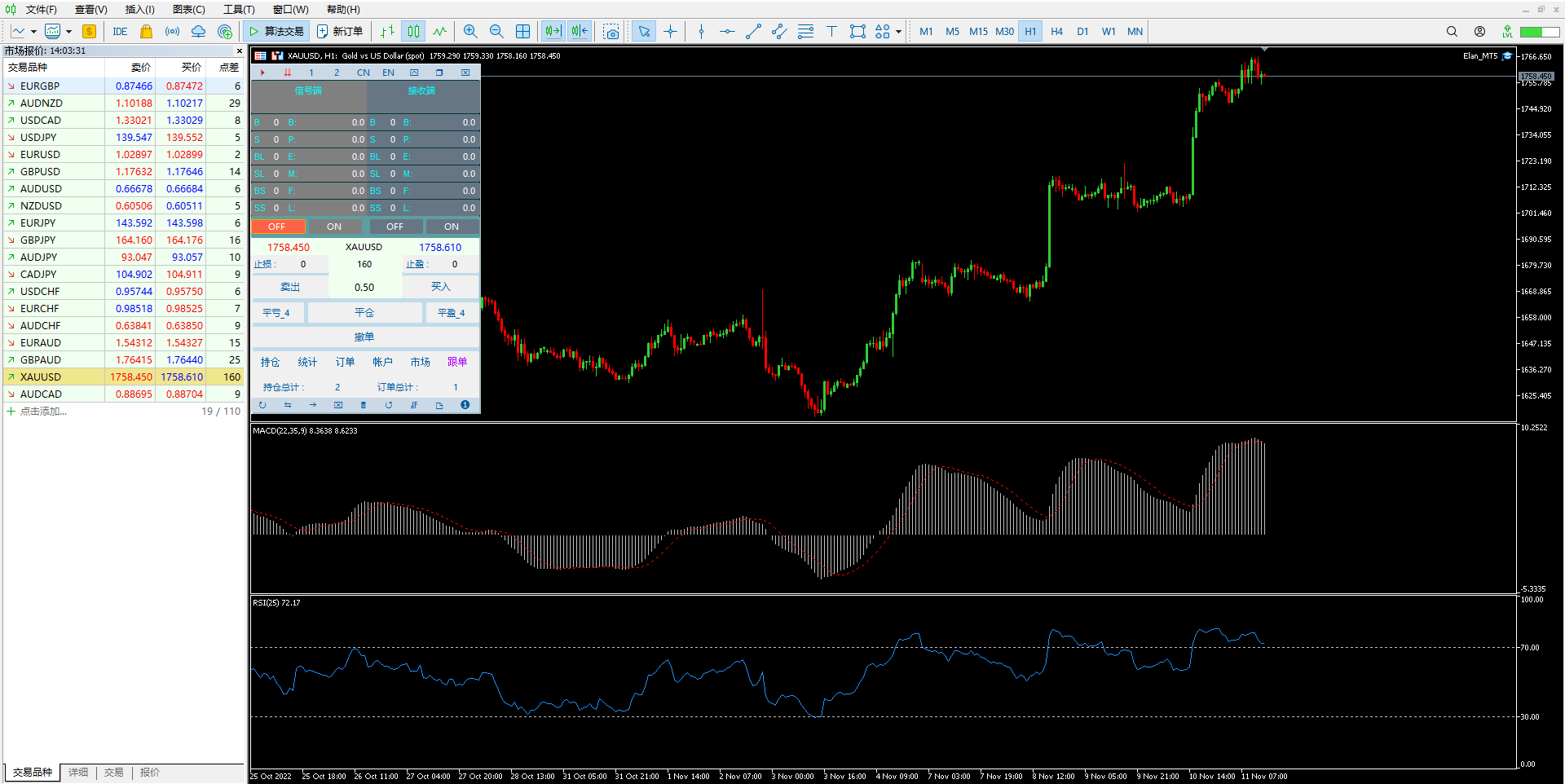Open the 插入(I) menu

[139, 10]
